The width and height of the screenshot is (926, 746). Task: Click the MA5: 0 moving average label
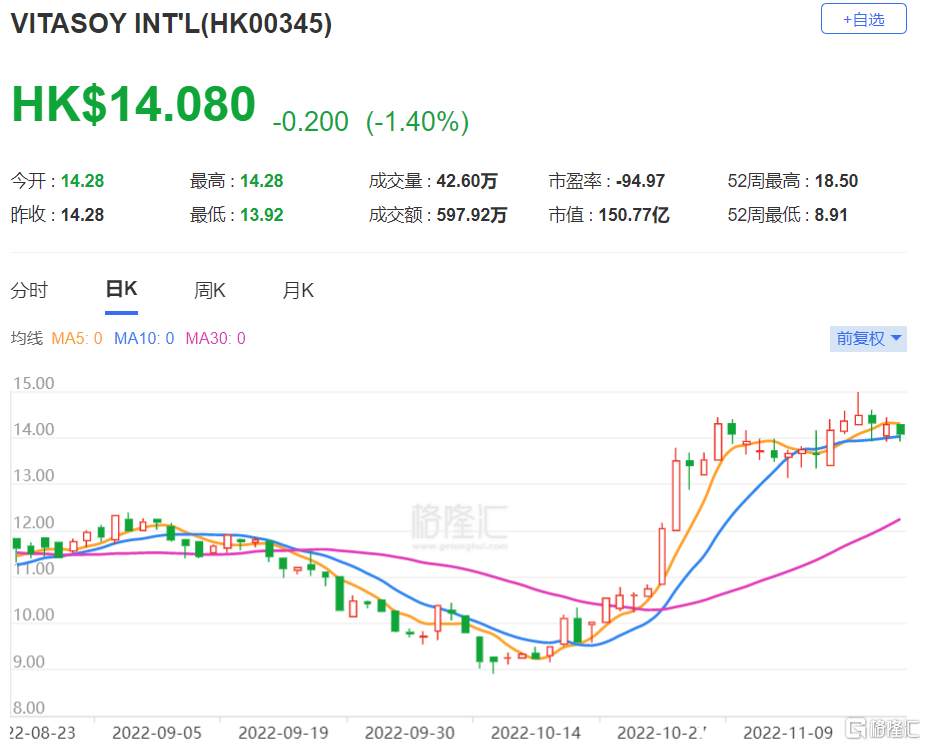77,338
